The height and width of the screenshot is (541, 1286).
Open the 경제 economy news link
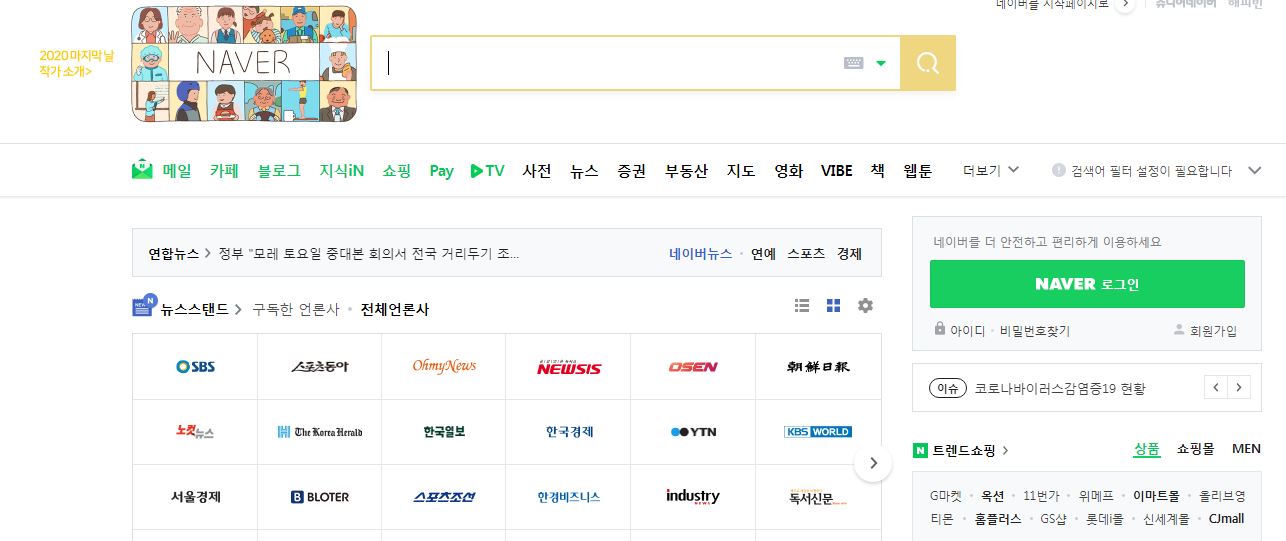[x=849, y=253]
